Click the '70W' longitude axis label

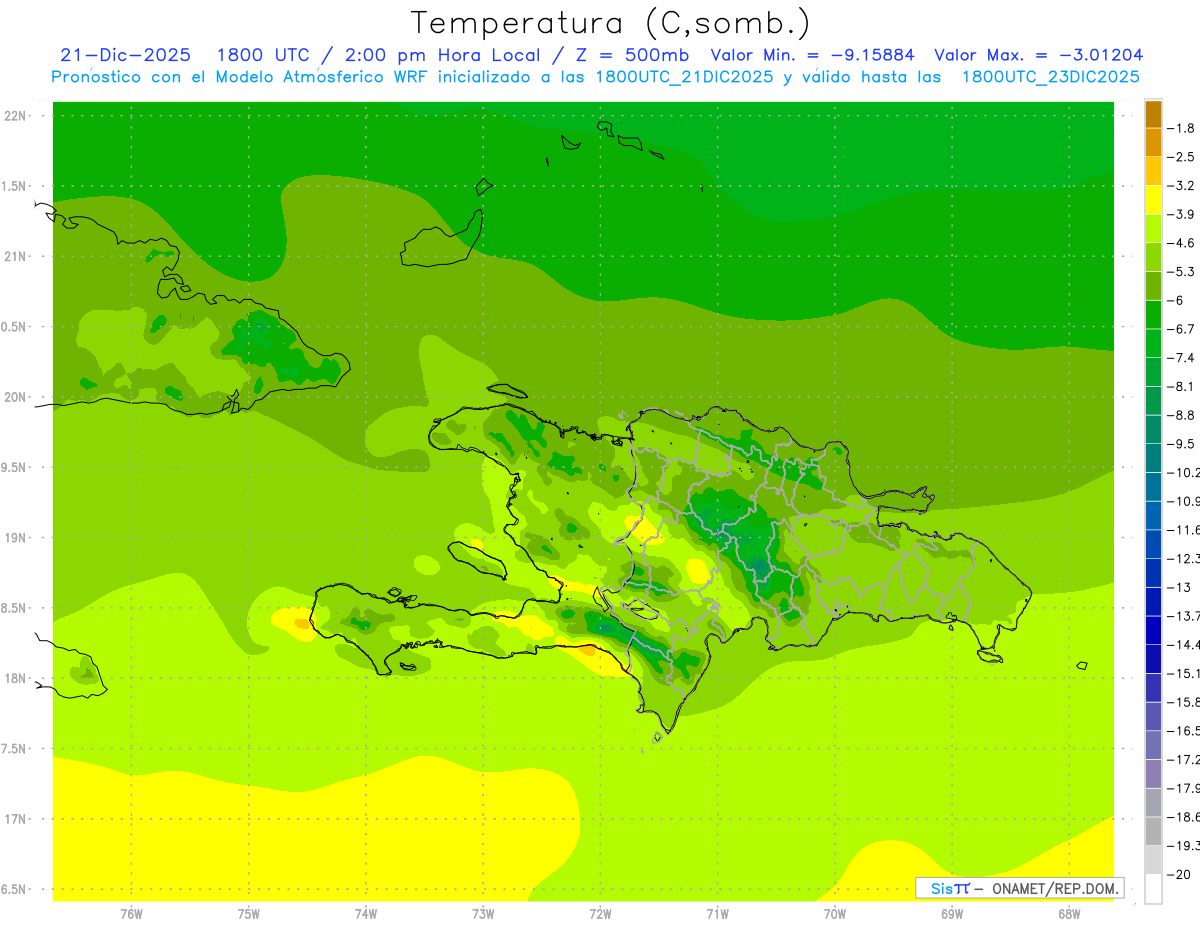(835, 914)
